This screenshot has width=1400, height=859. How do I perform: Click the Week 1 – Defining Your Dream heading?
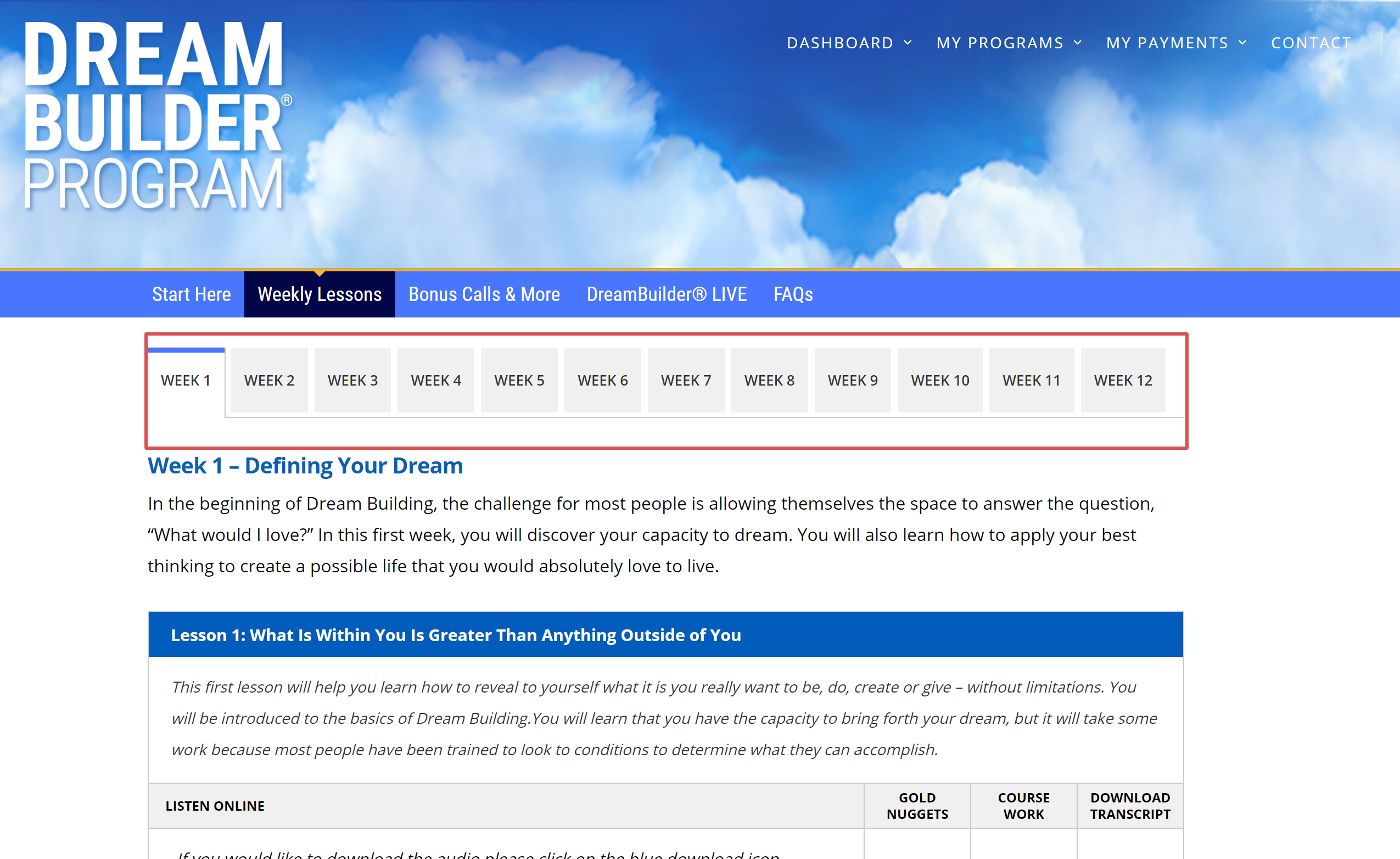305,465
